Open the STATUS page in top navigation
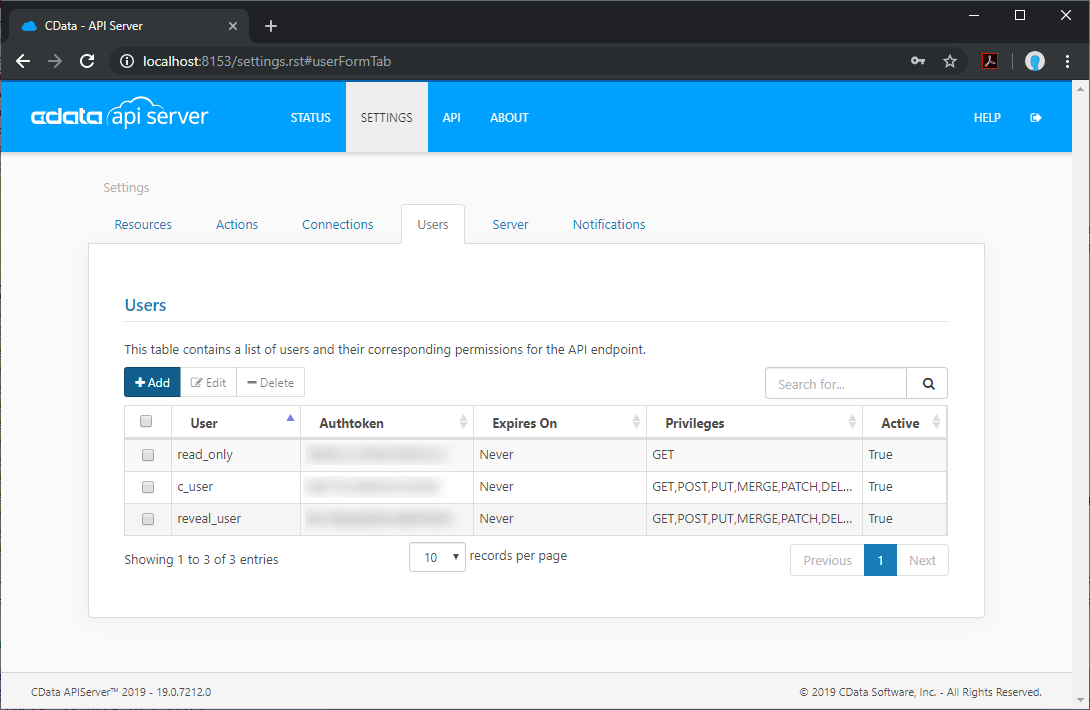 310,118
